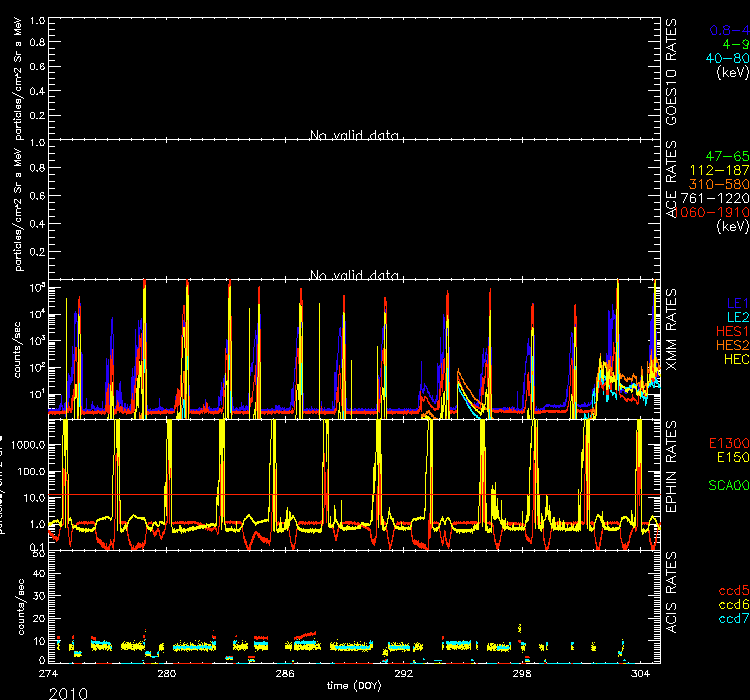Click the green SCA00 legend label
The height and width of the screenshot is (700, 750).
tap(727, 486)
